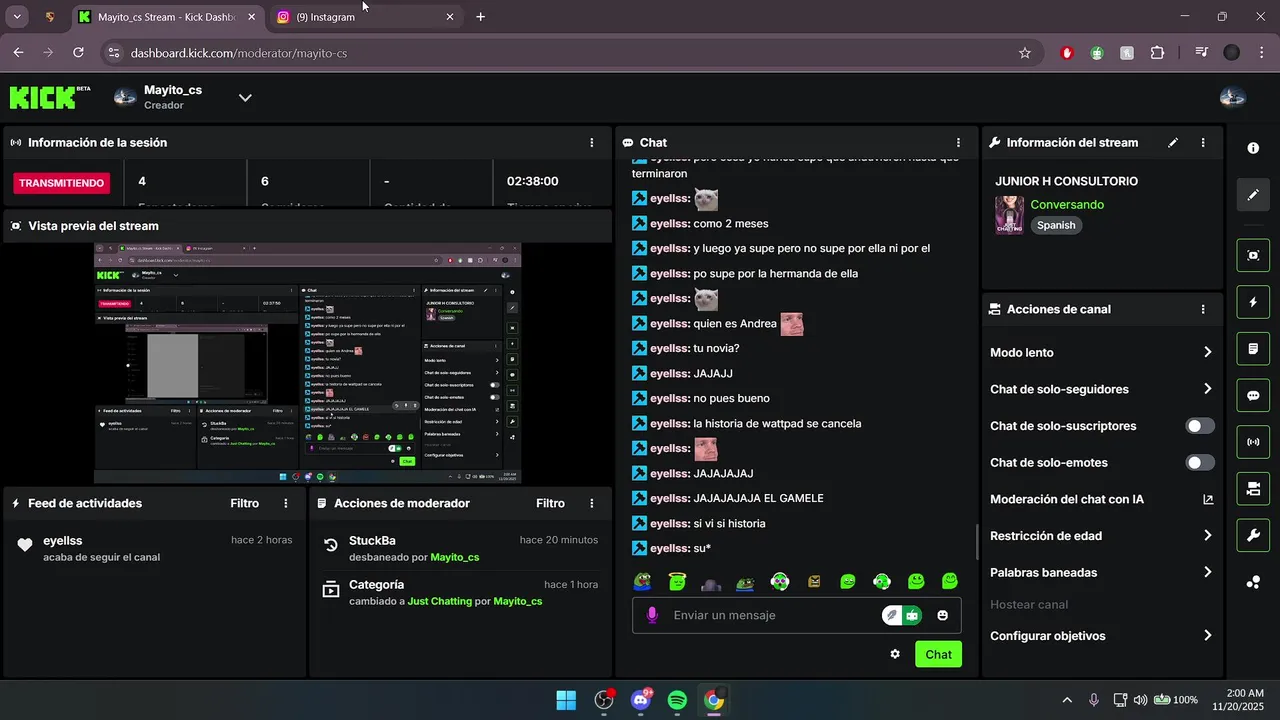The image size is (1280, 720).
Task: Reload the page
Action: (79, 53)
